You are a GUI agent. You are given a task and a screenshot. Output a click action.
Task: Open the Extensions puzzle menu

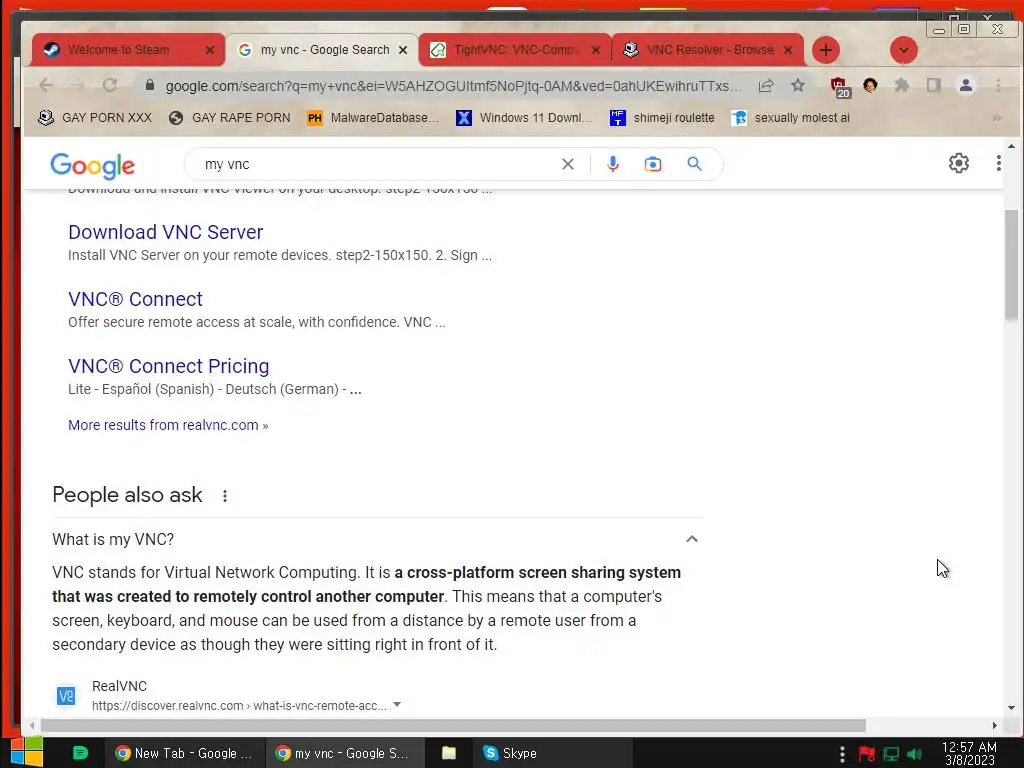902,85
